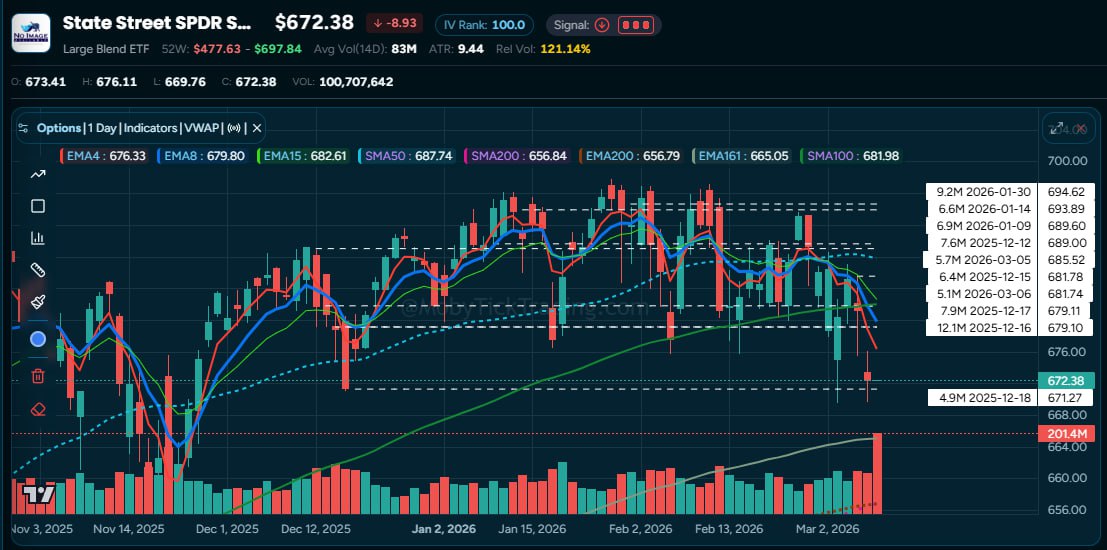Pick the blue drawing color circle
This screenshot has width=1107, height=550.
(38, 339)
